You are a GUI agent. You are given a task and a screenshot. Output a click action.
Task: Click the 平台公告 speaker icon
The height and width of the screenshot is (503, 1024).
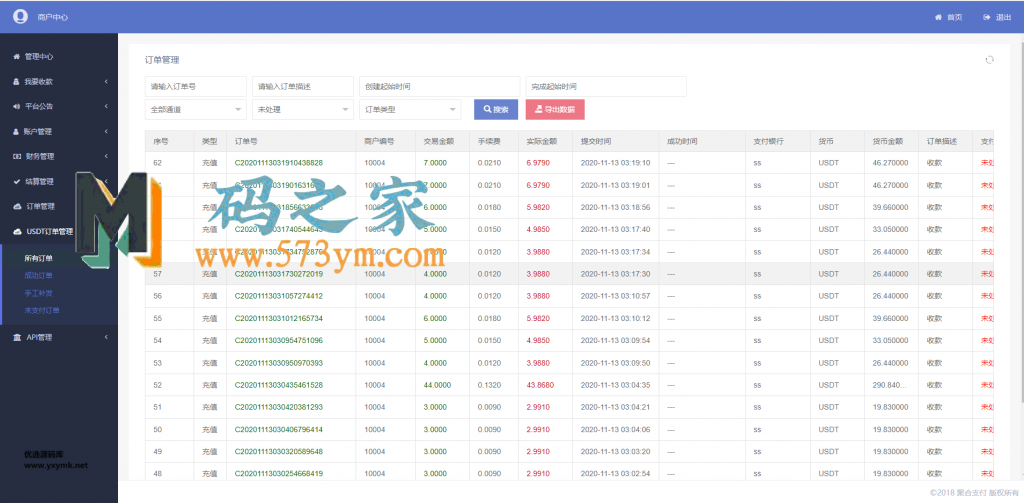pos(16,106)
